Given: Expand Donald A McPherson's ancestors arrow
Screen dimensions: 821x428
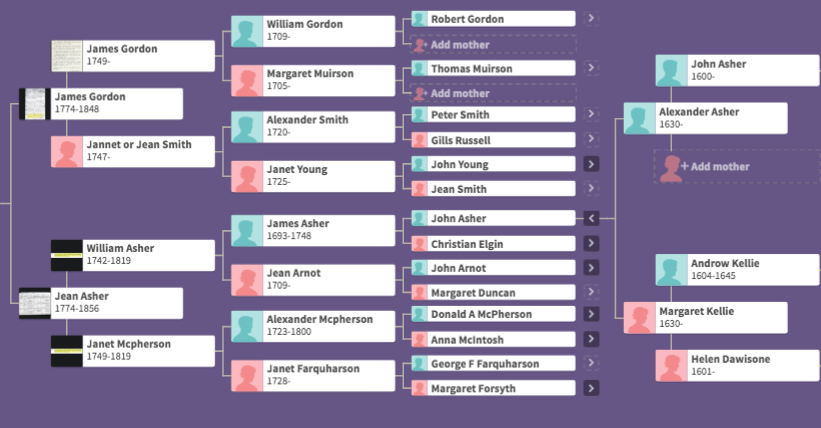Looking at the screenshot, I should [591, 314].
